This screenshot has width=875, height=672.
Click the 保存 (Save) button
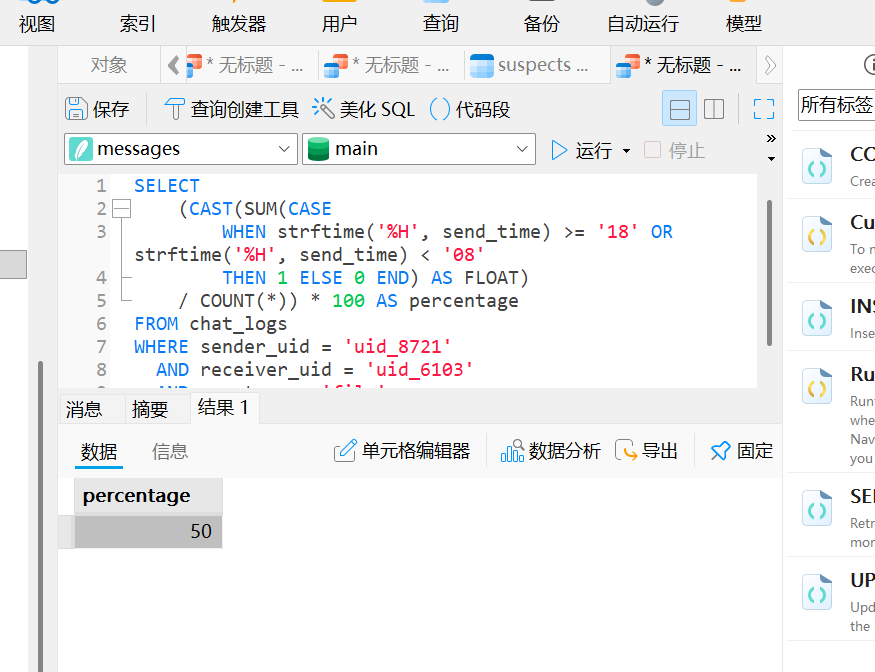click(x=97, y=109)
